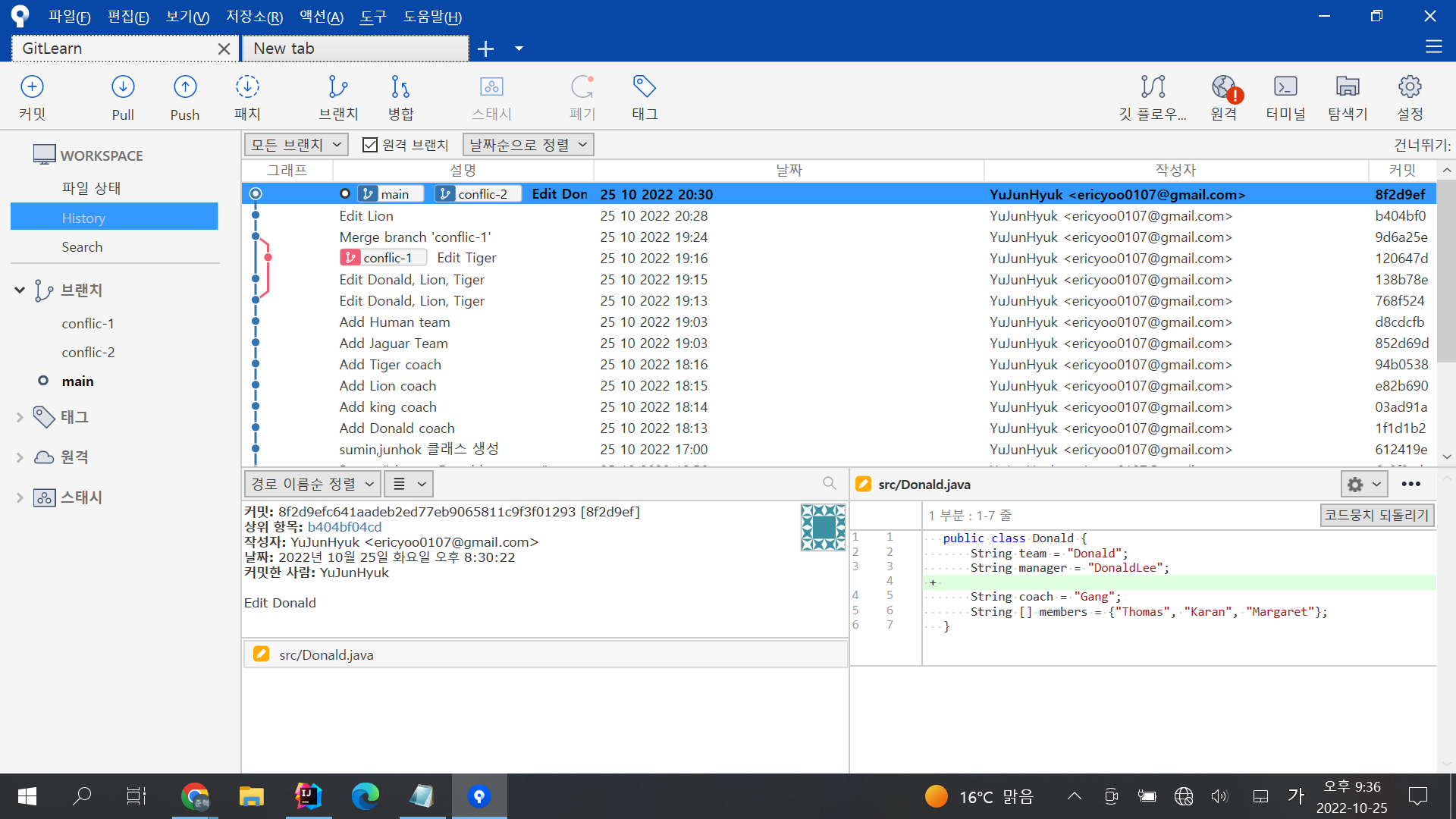Click the Tag (태그) toolbar icon
Screen dimensions: 1456x819
click(645, 98)
